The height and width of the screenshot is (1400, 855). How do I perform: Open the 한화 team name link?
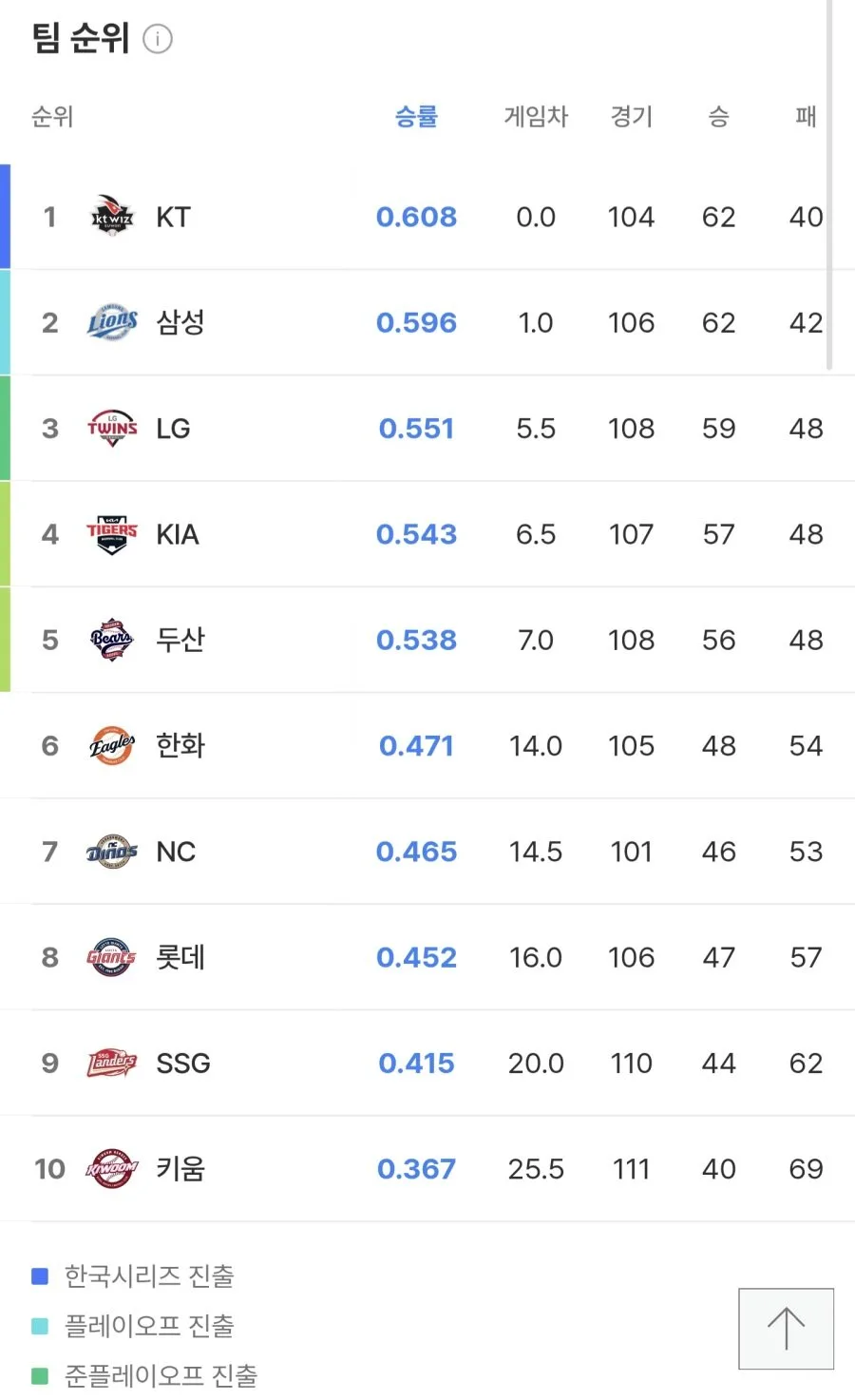[180, 745]
